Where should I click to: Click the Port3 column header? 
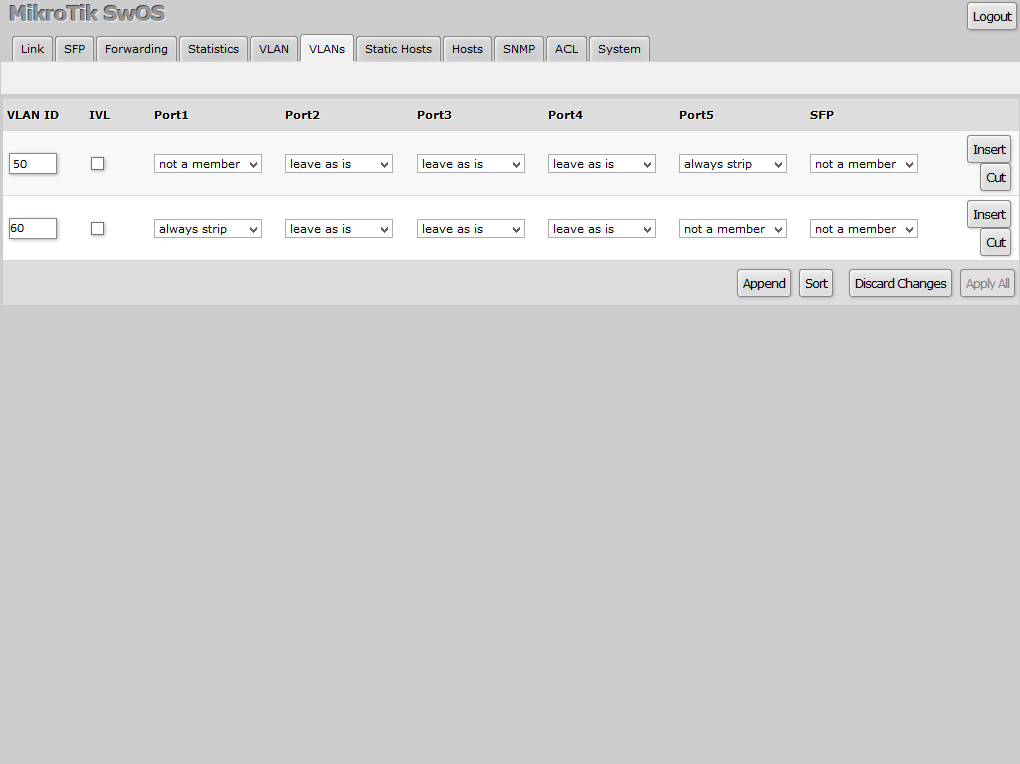(434, 115)
